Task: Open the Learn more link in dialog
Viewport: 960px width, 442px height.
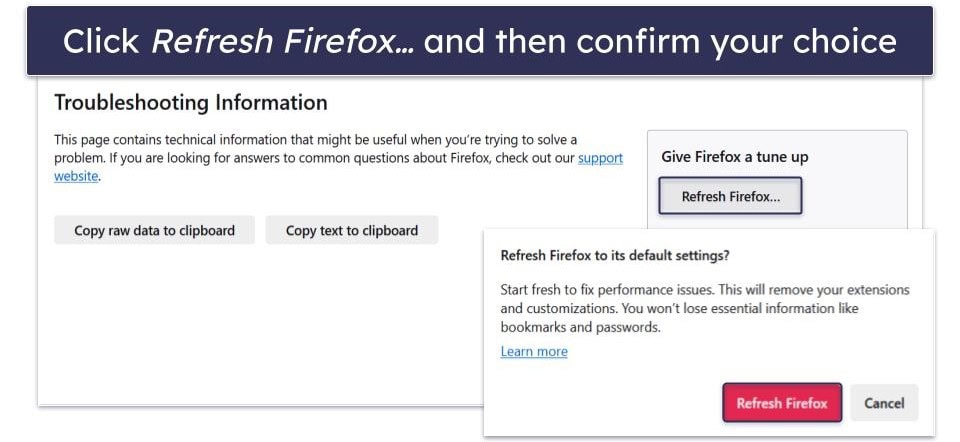Action: click(533, 351)
